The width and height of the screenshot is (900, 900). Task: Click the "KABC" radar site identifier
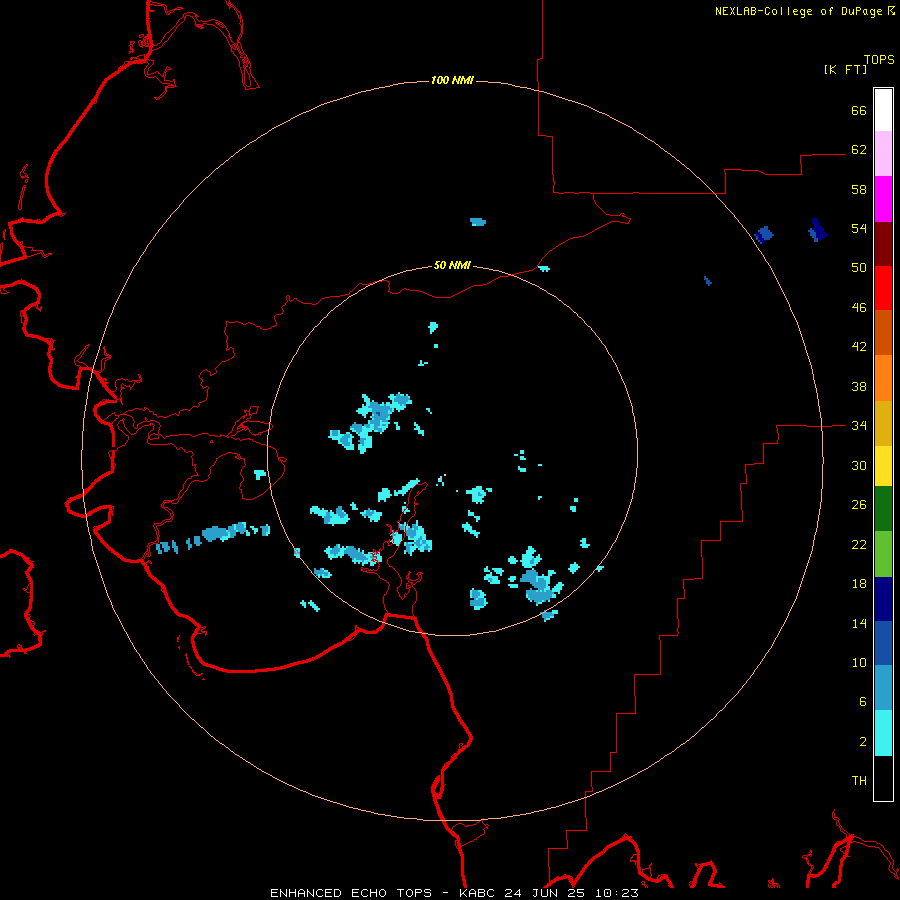(479, 893)
